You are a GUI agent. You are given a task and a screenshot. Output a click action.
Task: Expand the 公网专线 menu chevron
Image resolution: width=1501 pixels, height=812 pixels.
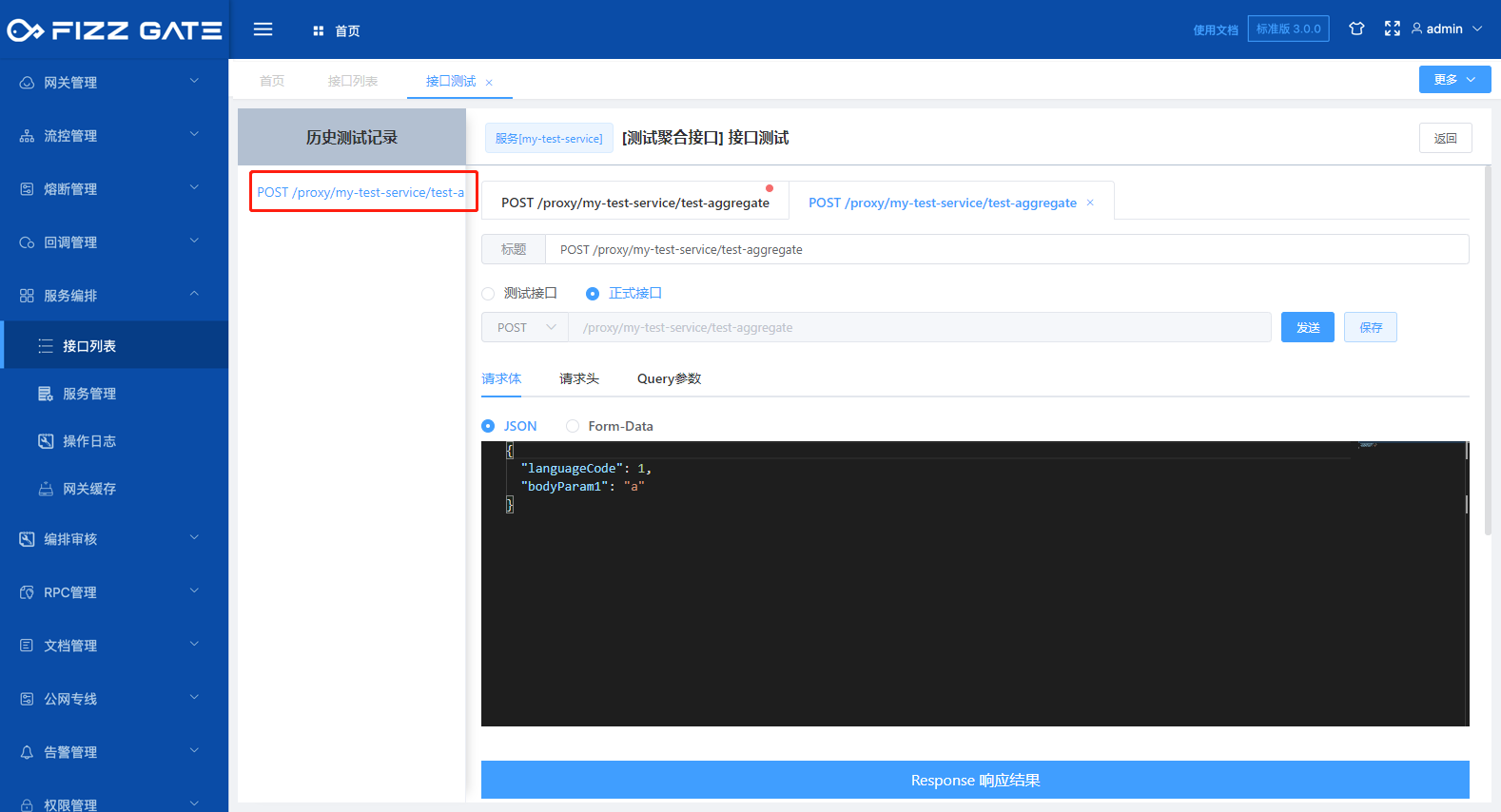[x=194, y=697]
